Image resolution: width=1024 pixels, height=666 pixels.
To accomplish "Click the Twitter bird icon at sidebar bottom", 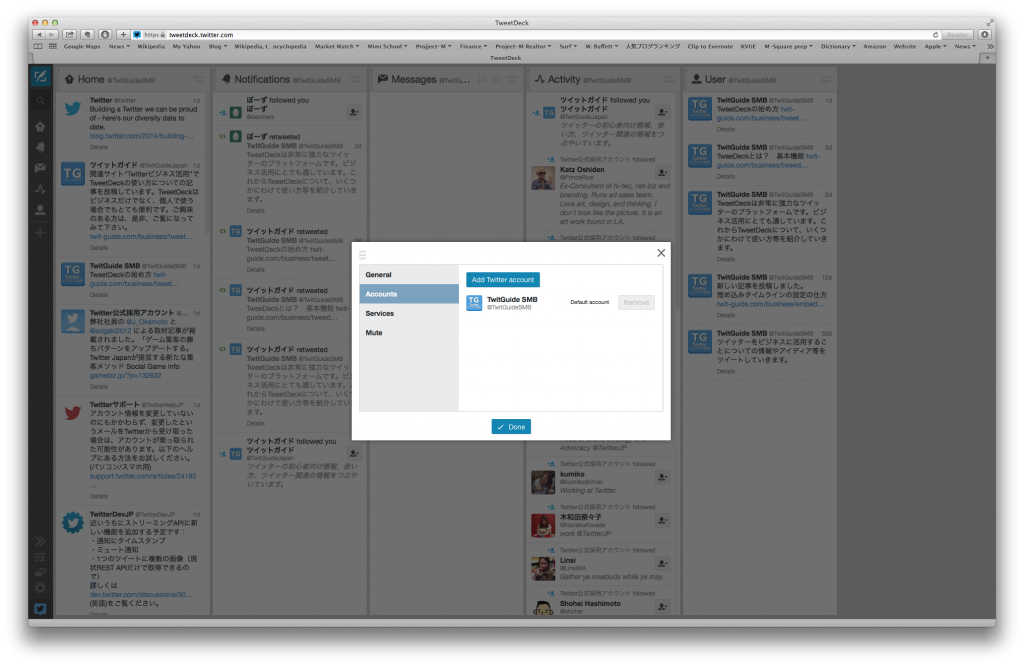I will pyautogui.click(x=40, y=609).
